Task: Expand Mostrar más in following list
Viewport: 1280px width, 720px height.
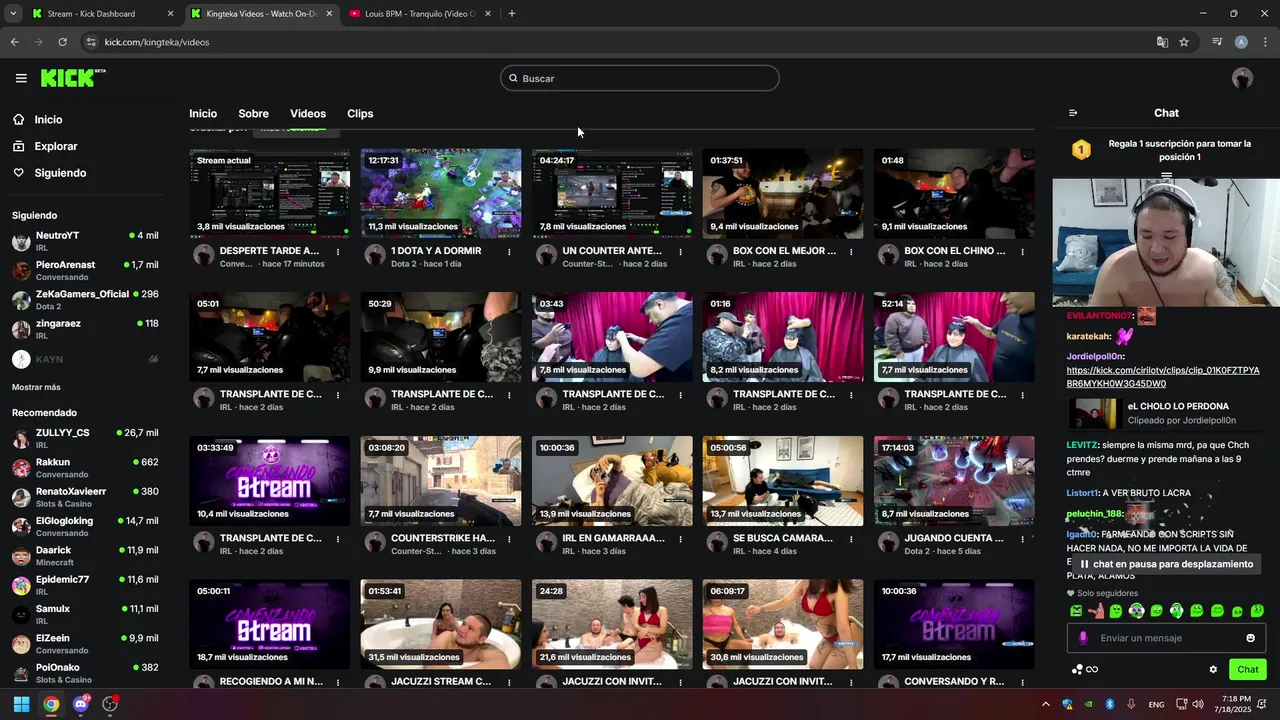Action: (36, 387)
